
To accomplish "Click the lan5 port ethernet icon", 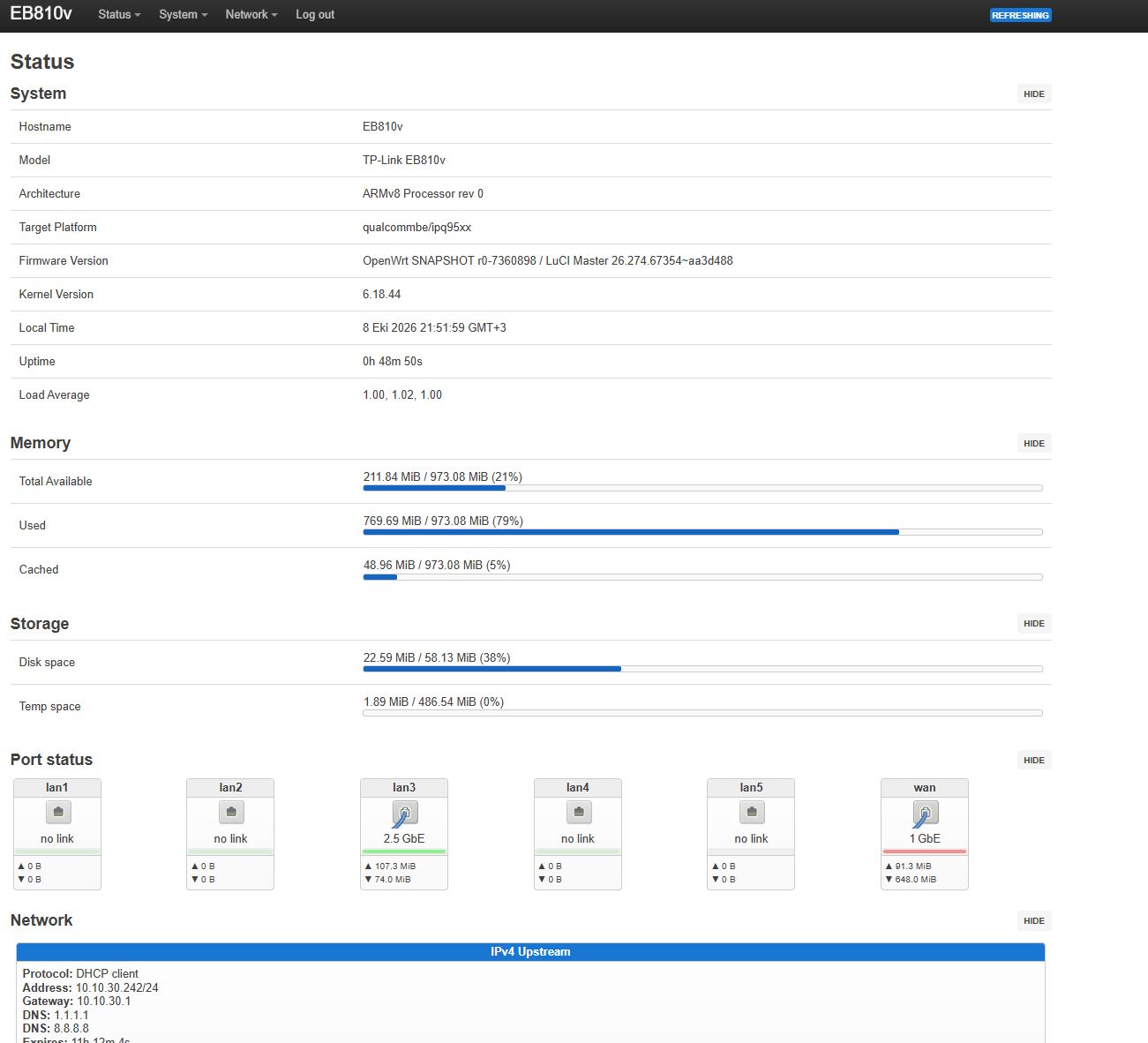I will [x=752, y=812].
